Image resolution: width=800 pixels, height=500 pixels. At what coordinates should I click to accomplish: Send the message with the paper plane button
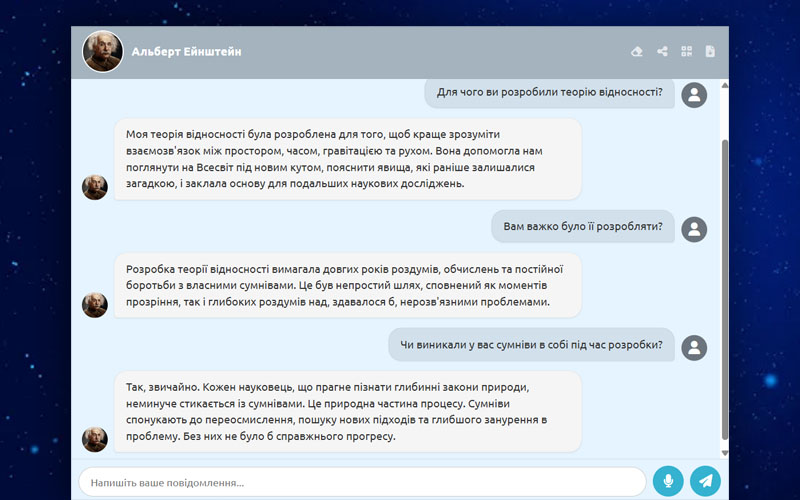[x=705, y=481]
